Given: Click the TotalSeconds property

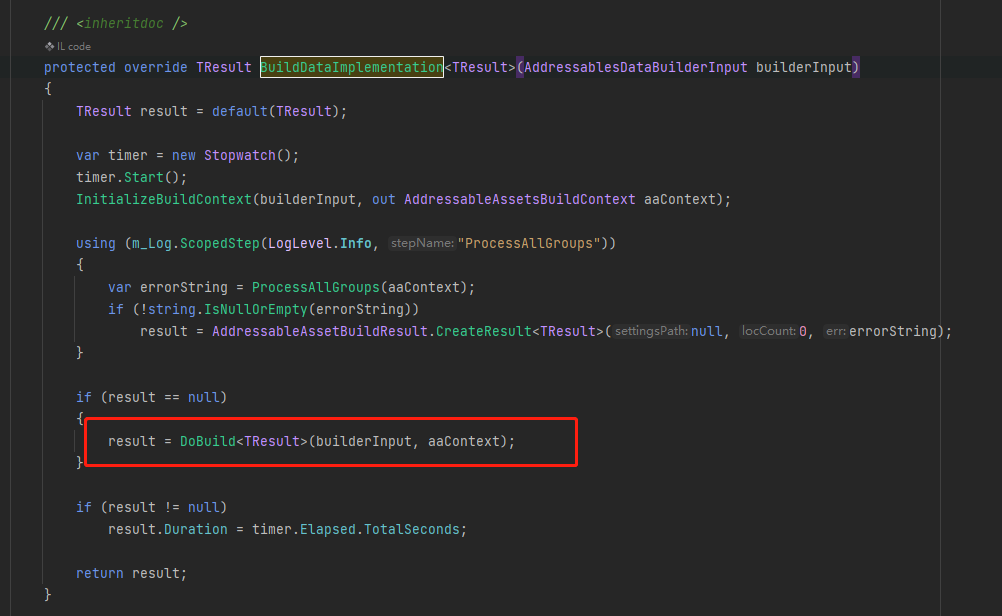Looking at the screenshot, I should pos(412,530).
